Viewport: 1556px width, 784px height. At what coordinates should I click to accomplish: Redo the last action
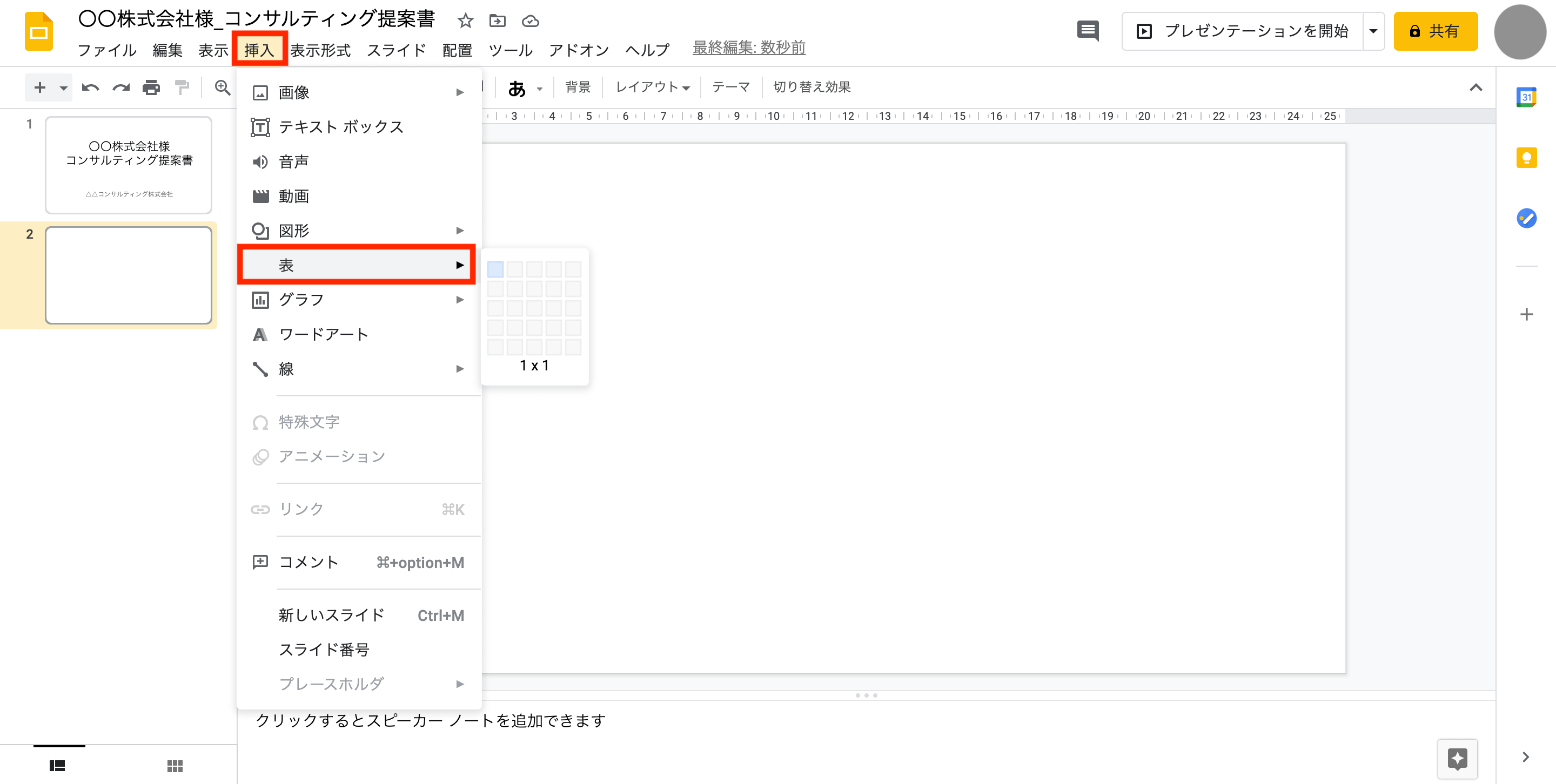pos(122,87)
